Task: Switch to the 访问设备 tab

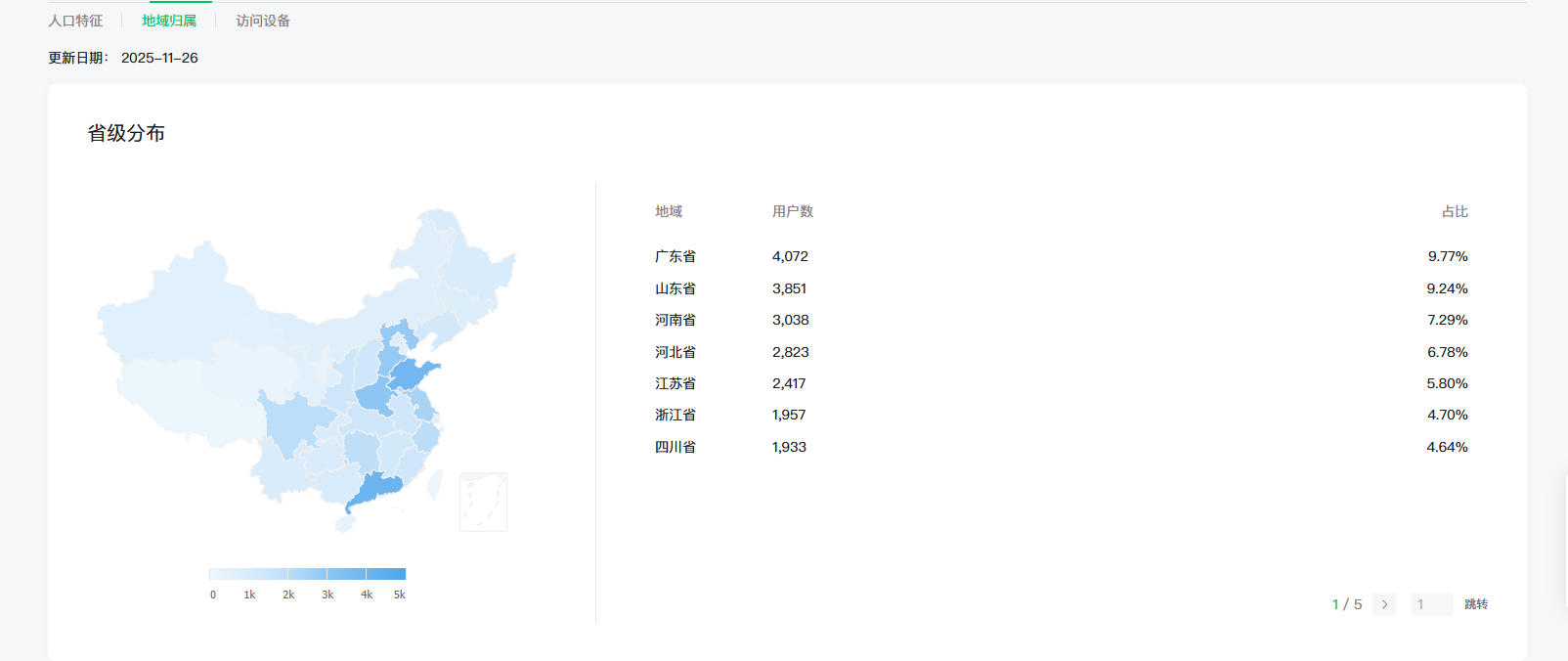Action: (x=263, y=21)
